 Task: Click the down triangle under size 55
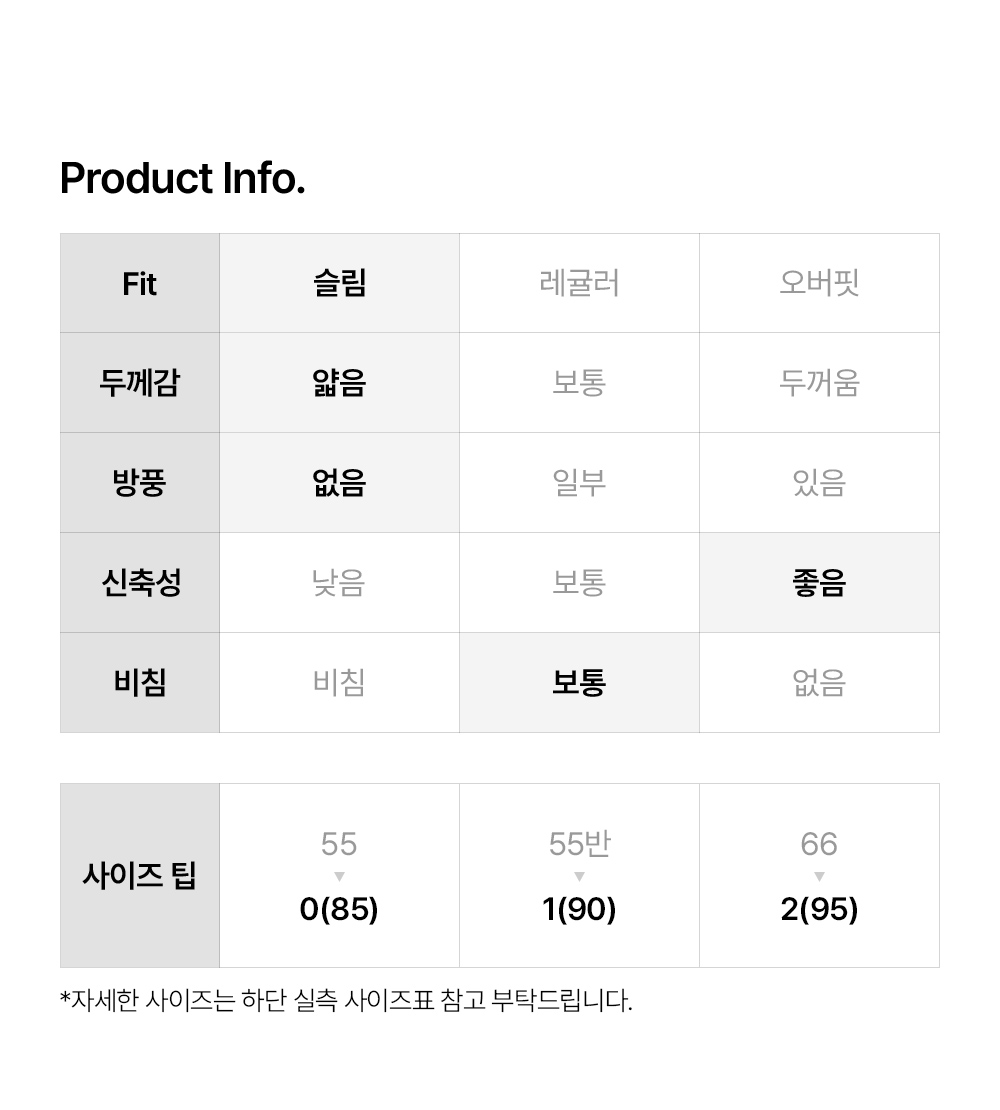[339, 877]
